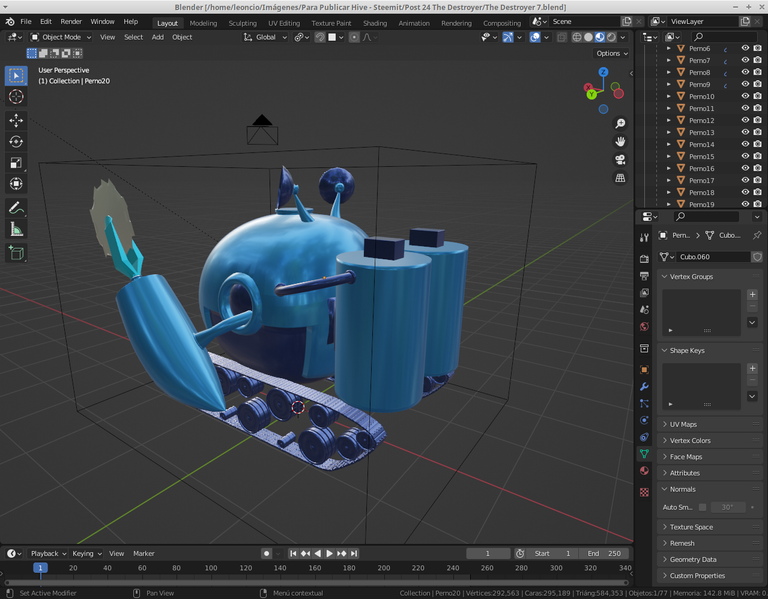The height and width of the screenshot is (599, 768).
Task: Toggle proportional editing in header
Action: click(354, 37)
